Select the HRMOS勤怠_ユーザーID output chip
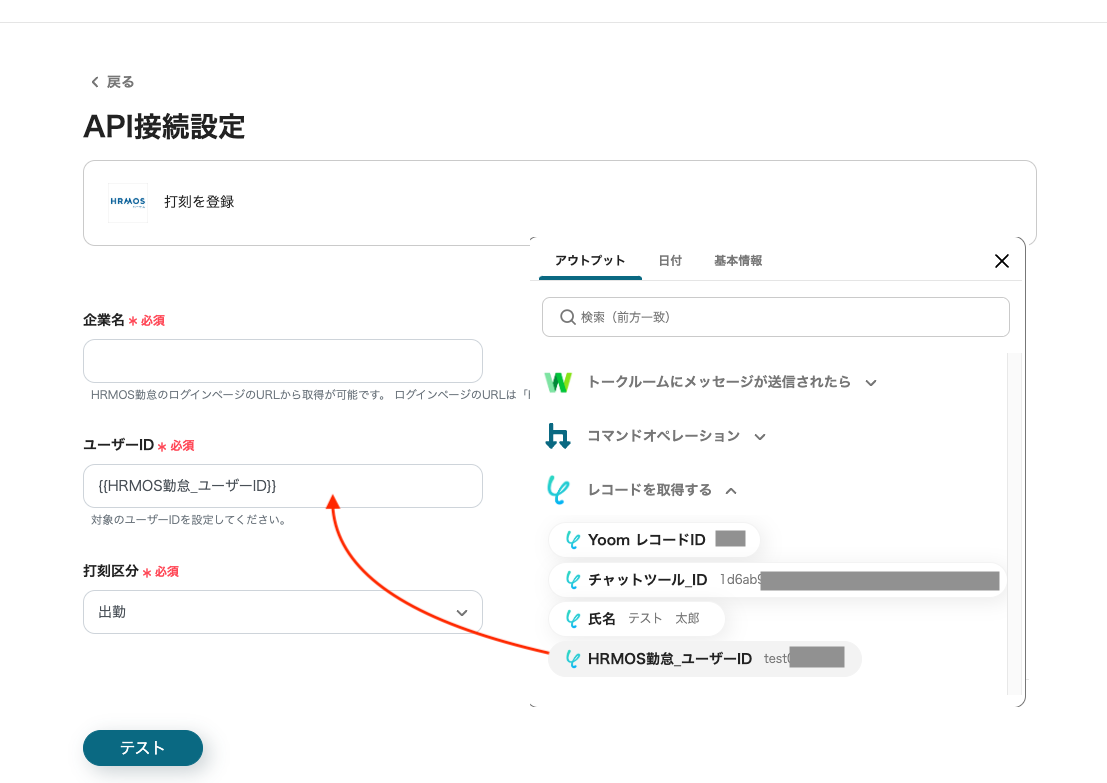Image resolution: width=1107 pixels, height=783 pixels. [x=705, y=659]
